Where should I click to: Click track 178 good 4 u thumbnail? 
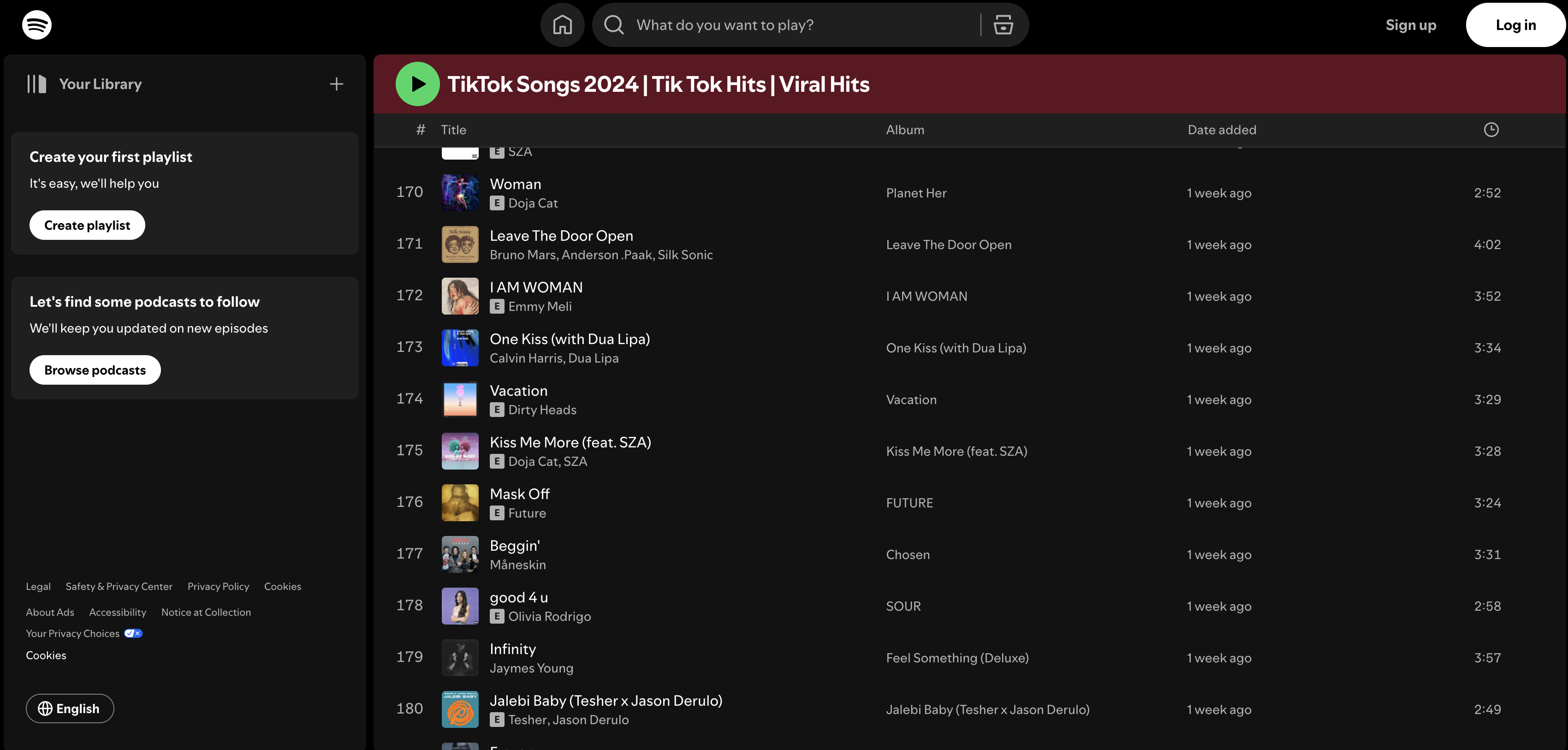click(x=458, y=605)
